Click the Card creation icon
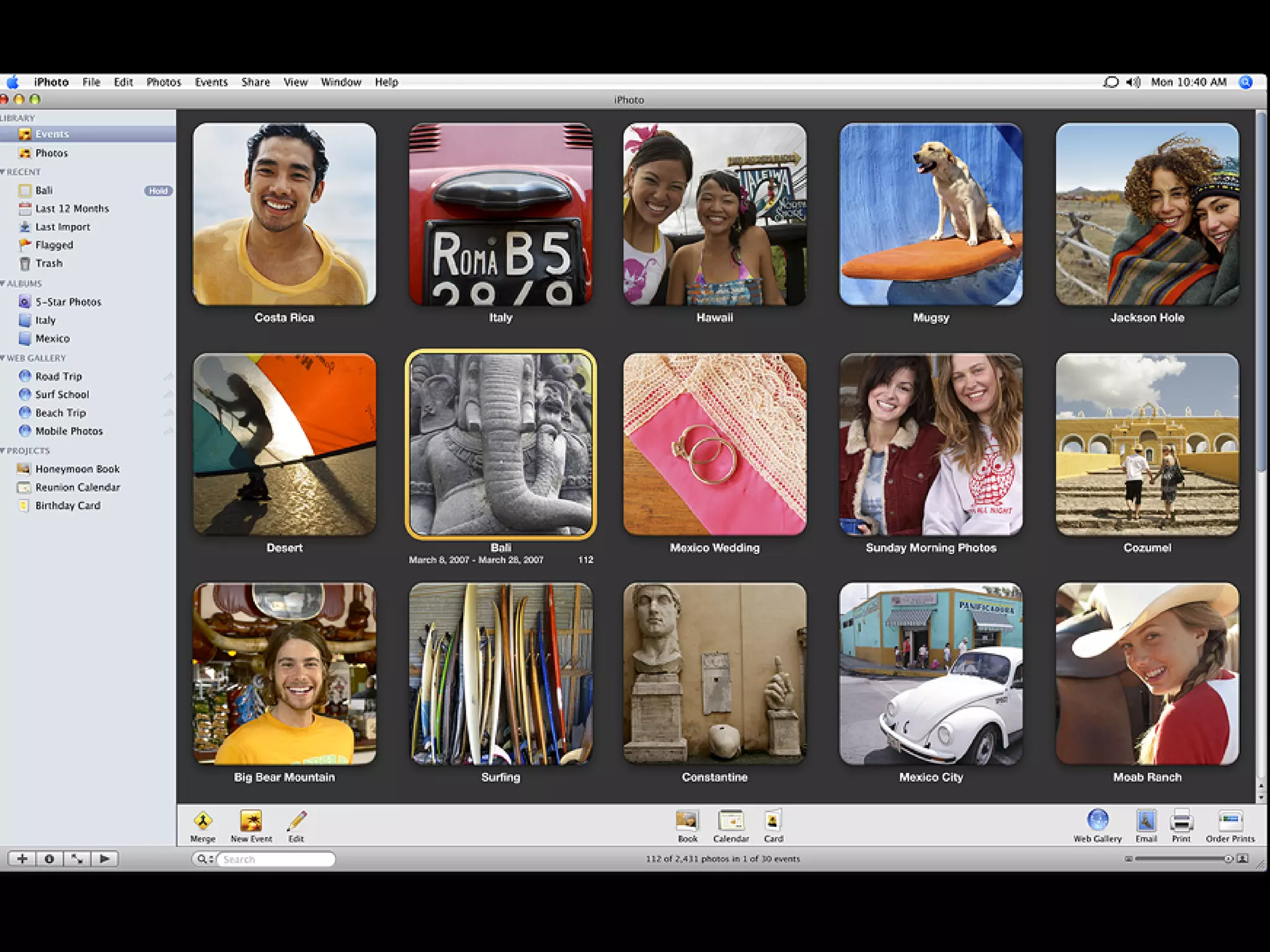This screenshot has height=952, width=1270. point(773,821)
